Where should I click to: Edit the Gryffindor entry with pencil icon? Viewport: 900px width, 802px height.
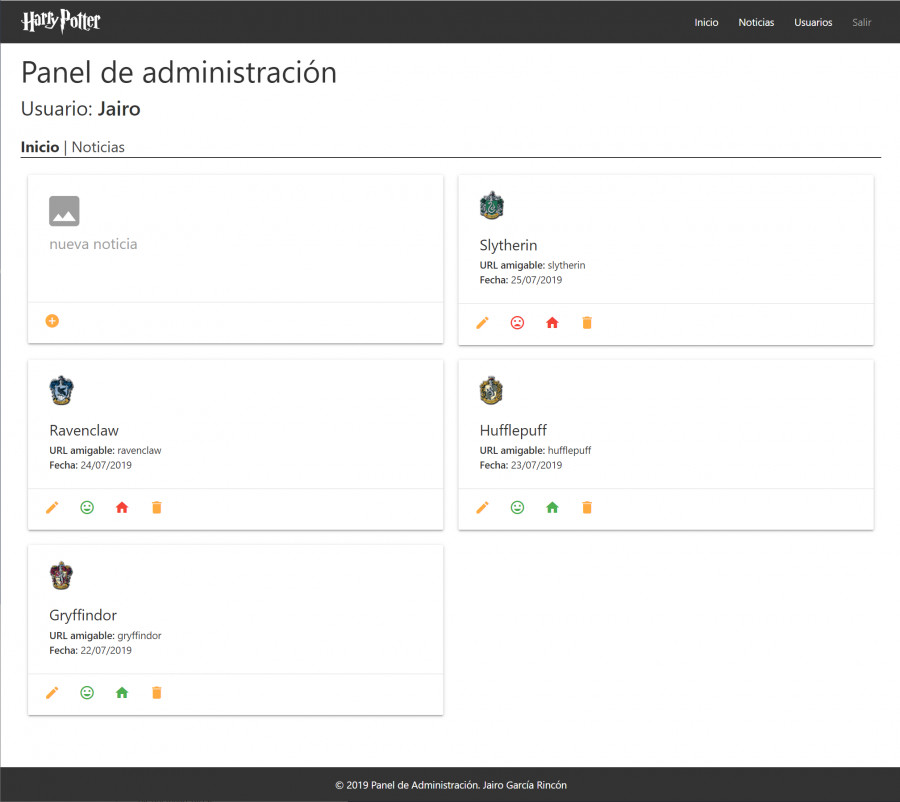[x=52, y=693]
